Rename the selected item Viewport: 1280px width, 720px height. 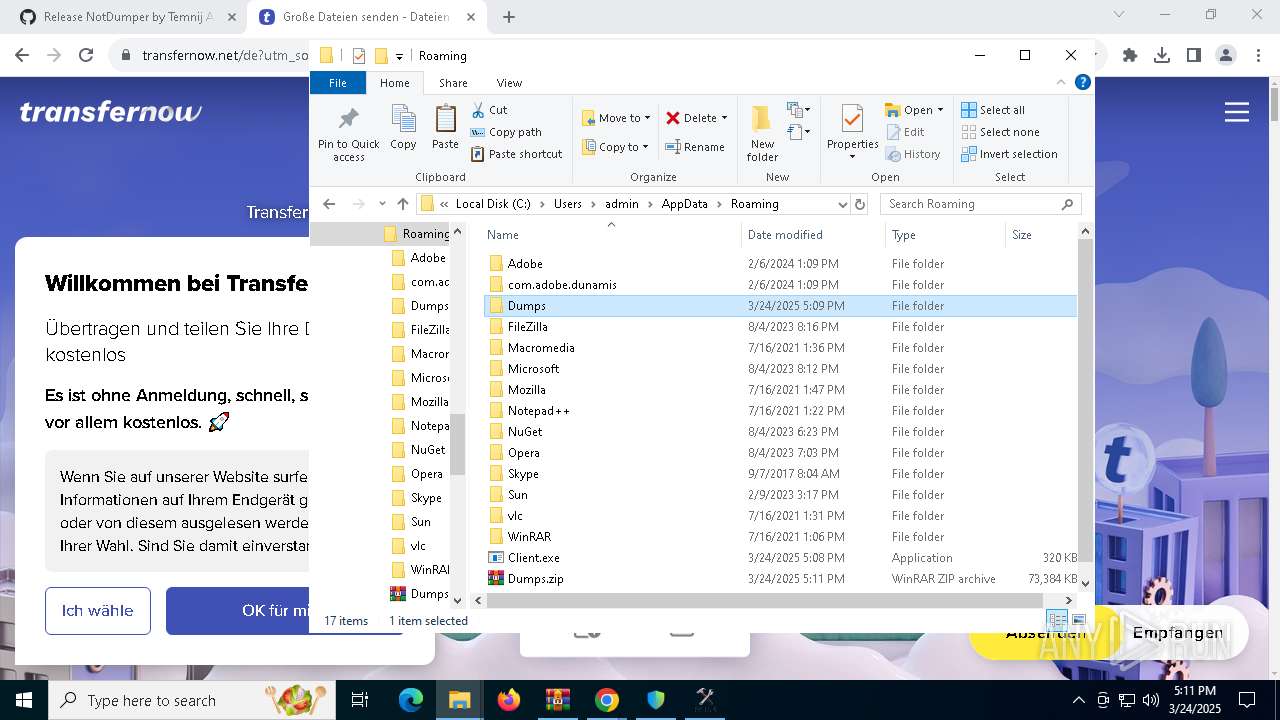point(695,147)
